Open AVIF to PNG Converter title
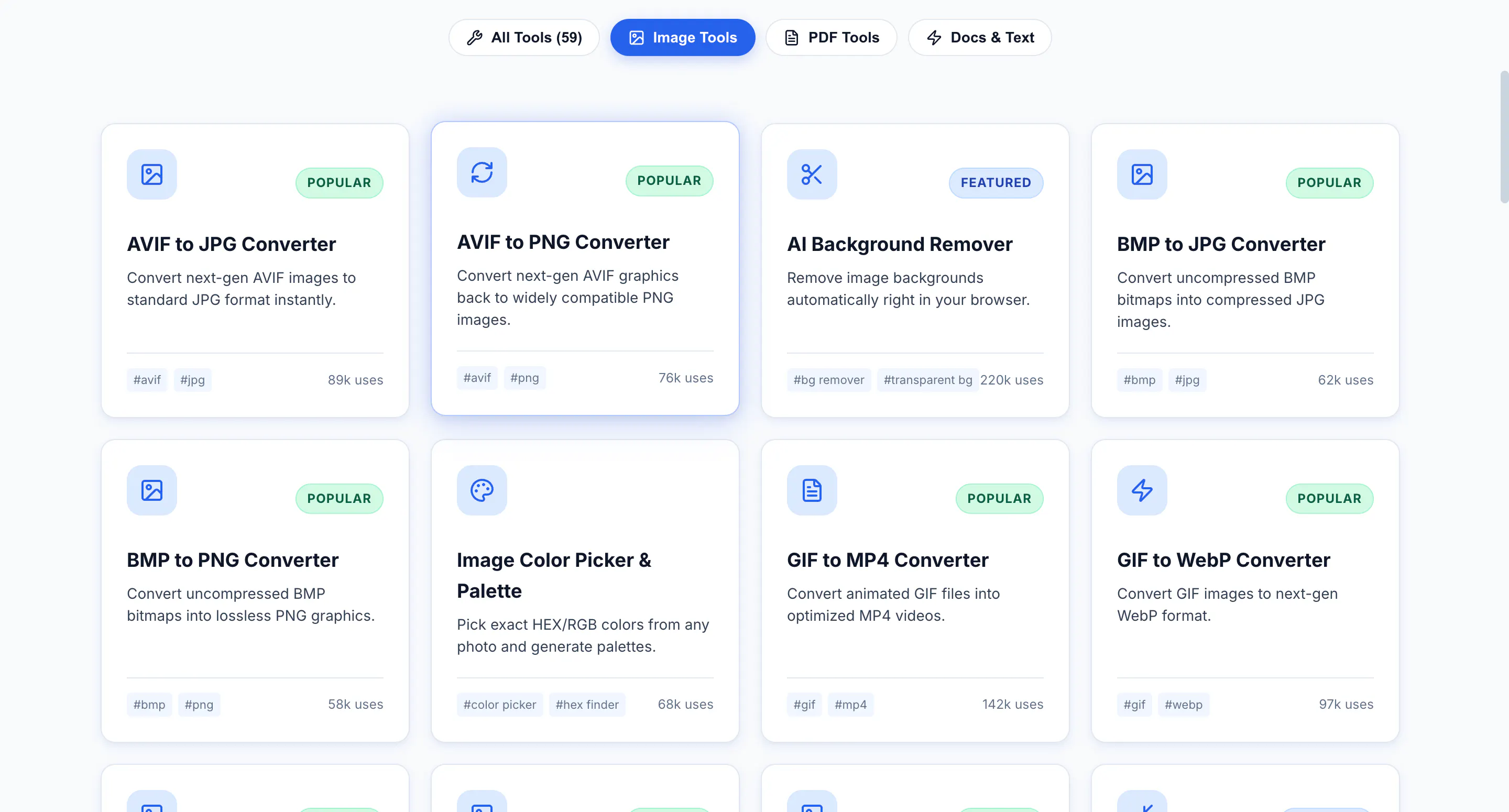The width and height of the screenshot is (1509, 812). point(563,242)
